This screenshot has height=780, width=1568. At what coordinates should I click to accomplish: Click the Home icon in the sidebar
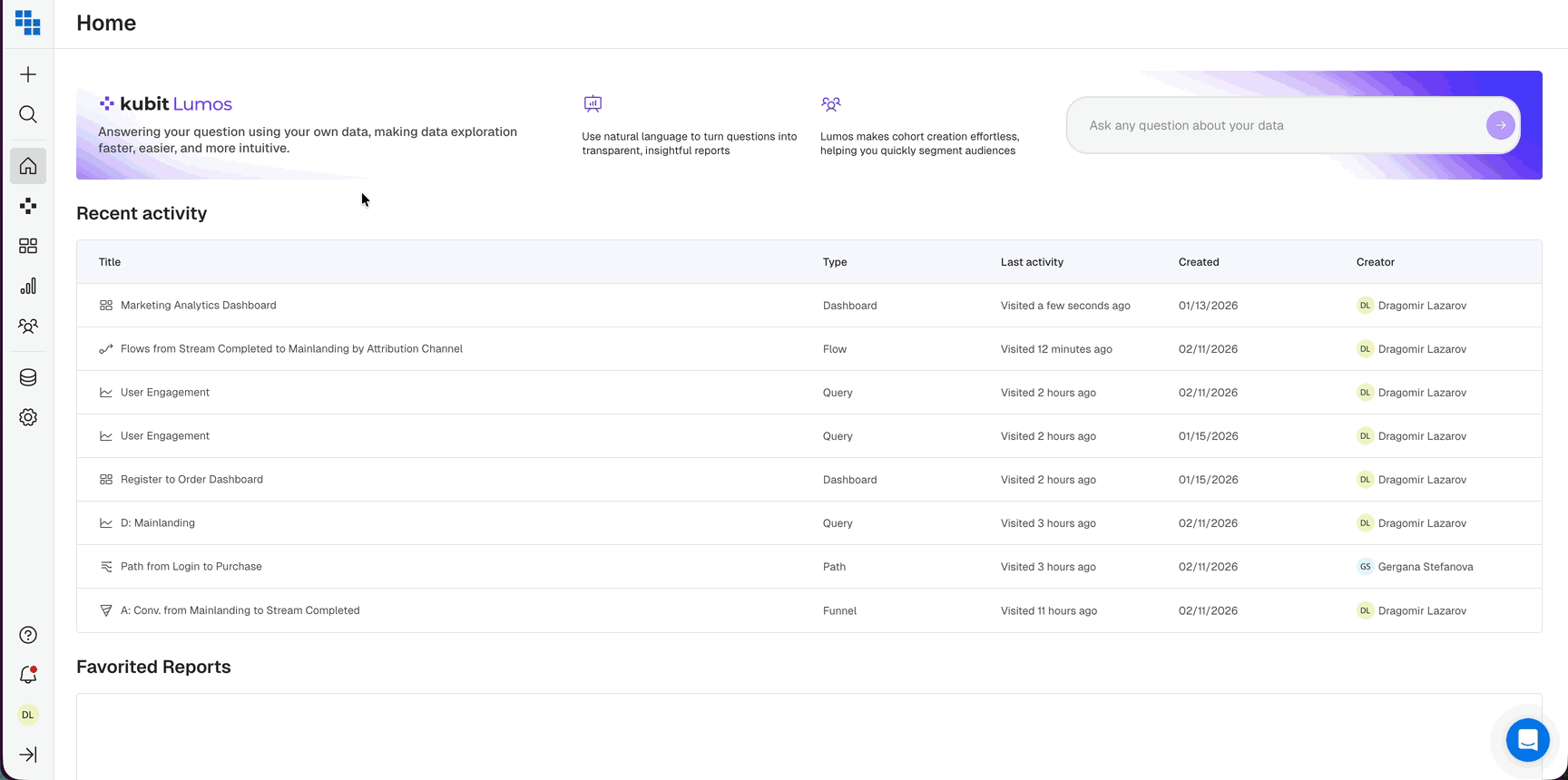(x=28, y=166)
